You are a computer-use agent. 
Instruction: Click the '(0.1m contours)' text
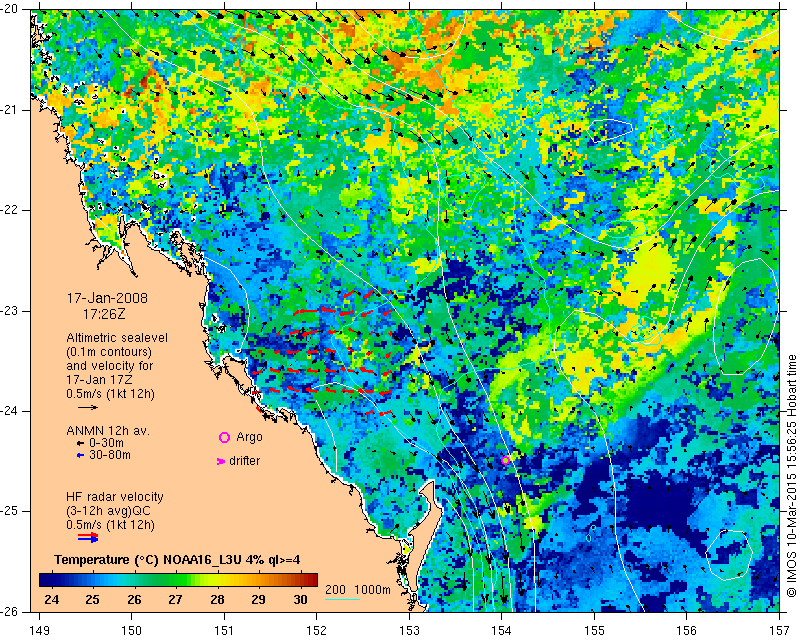109,352
